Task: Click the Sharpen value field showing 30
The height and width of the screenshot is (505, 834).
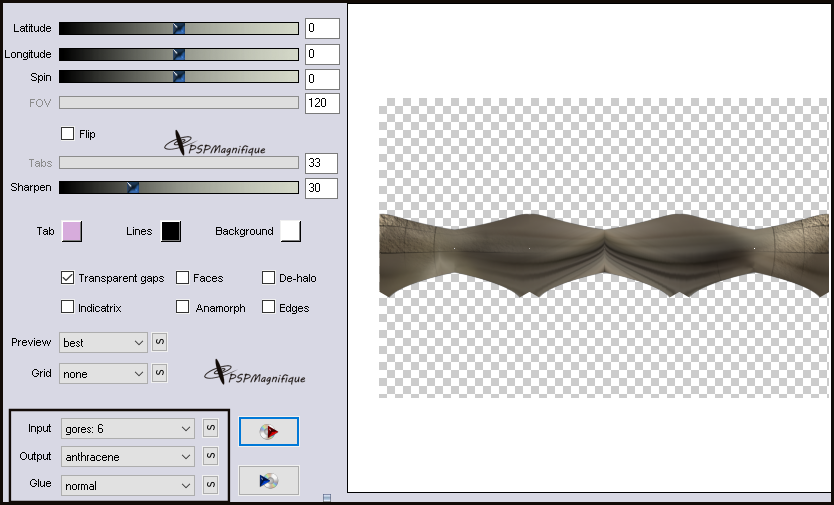Action: click(321, 188)
